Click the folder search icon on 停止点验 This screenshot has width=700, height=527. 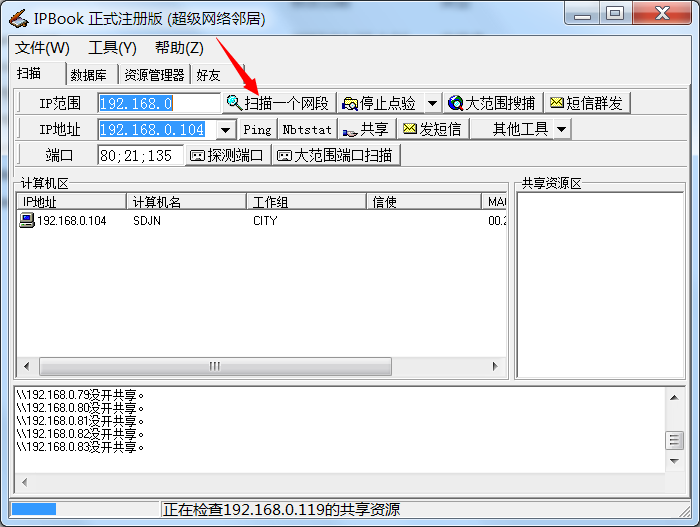coord(350,104)
